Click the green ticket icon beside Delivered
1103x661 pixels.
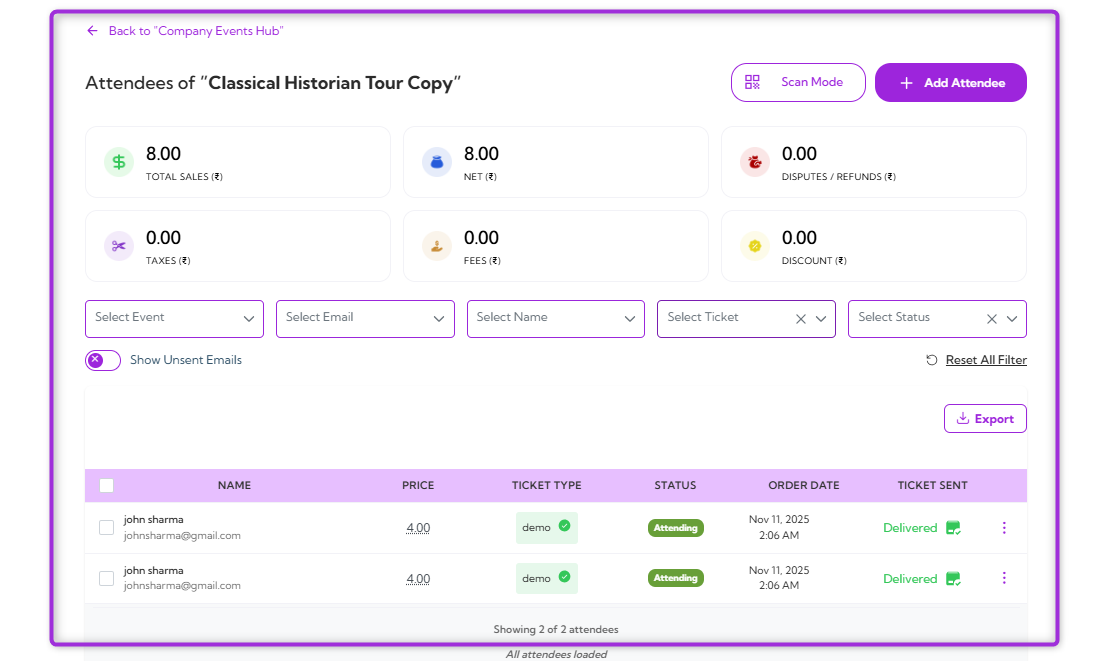point(952,527)
